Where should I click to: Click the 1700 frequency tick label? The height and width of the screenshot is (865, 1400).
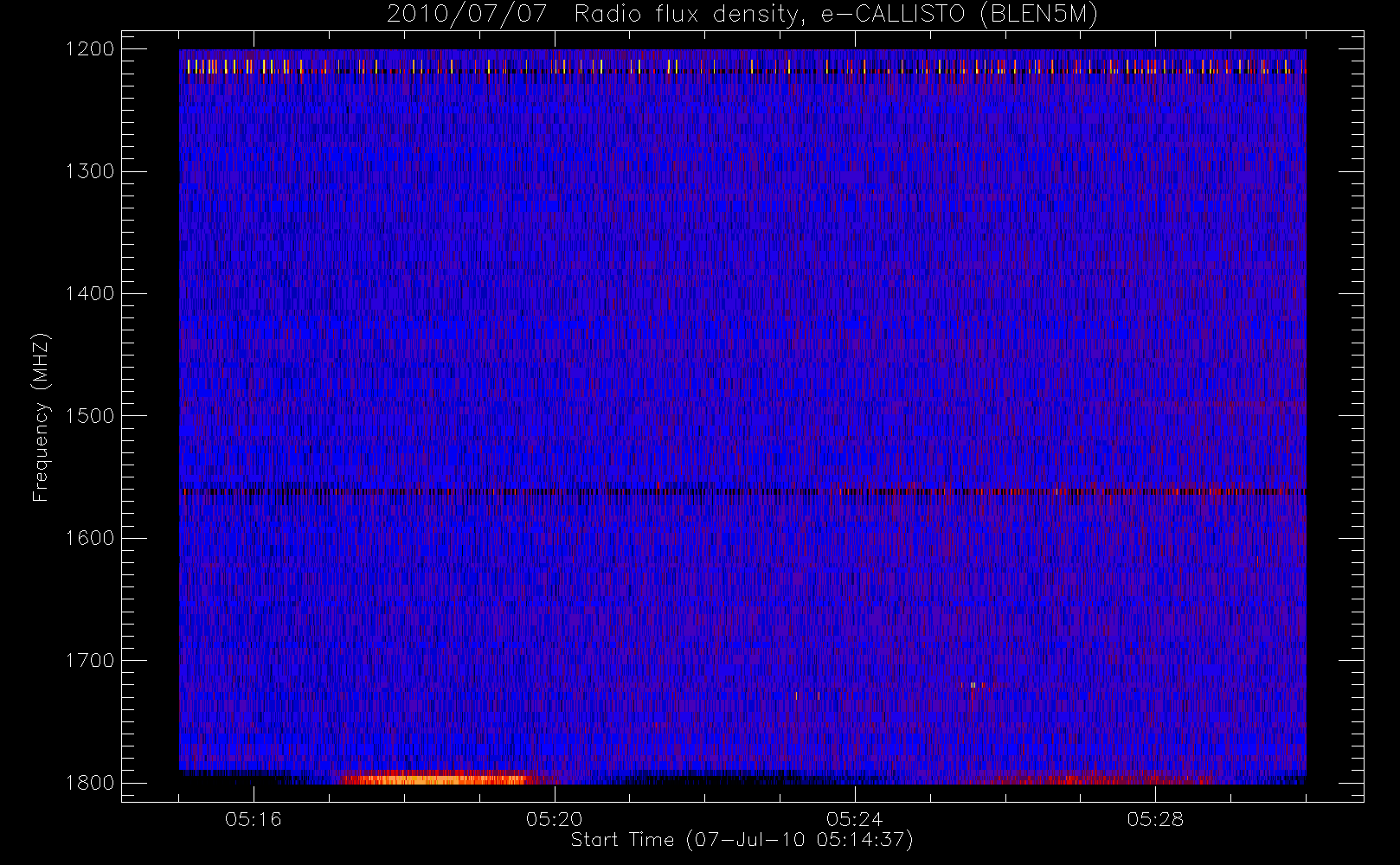[90, 660]
